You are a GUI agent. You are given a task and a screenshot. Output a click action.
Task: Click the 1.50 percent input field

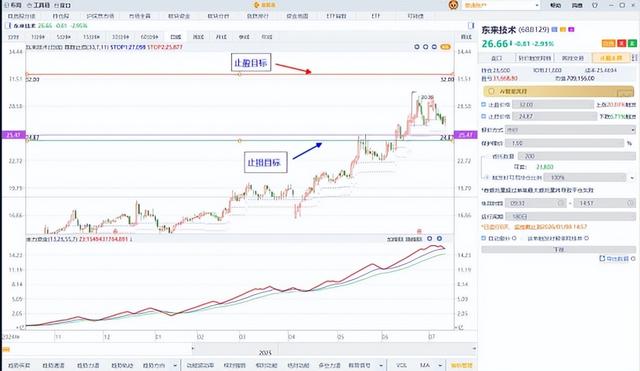pyautogui.click(x=564, y=143)
